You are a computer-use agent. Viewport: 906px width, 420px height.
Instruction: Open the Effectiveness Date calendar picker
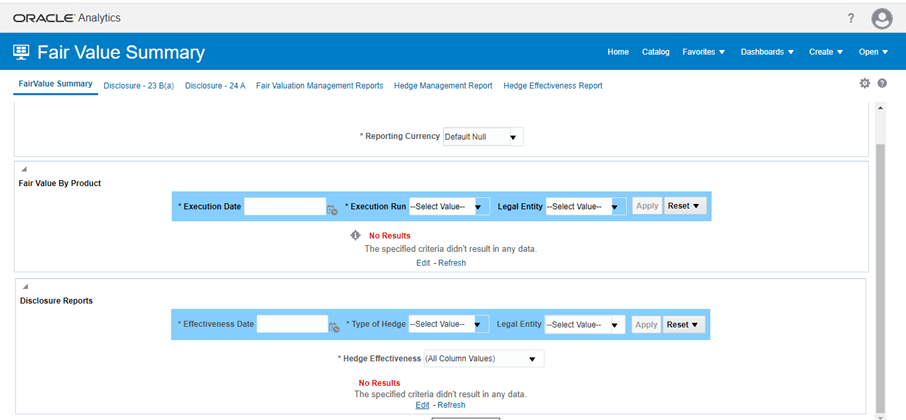[334, 328]
